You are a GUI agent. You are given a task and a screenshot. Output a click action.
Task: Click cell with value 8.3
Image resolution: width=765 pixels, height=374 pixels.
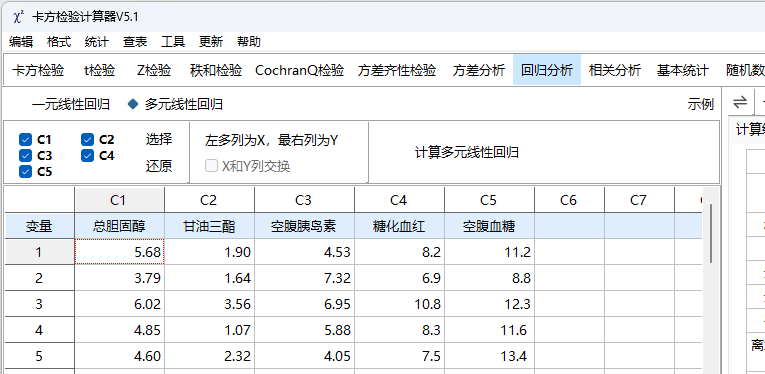[400, 330]
